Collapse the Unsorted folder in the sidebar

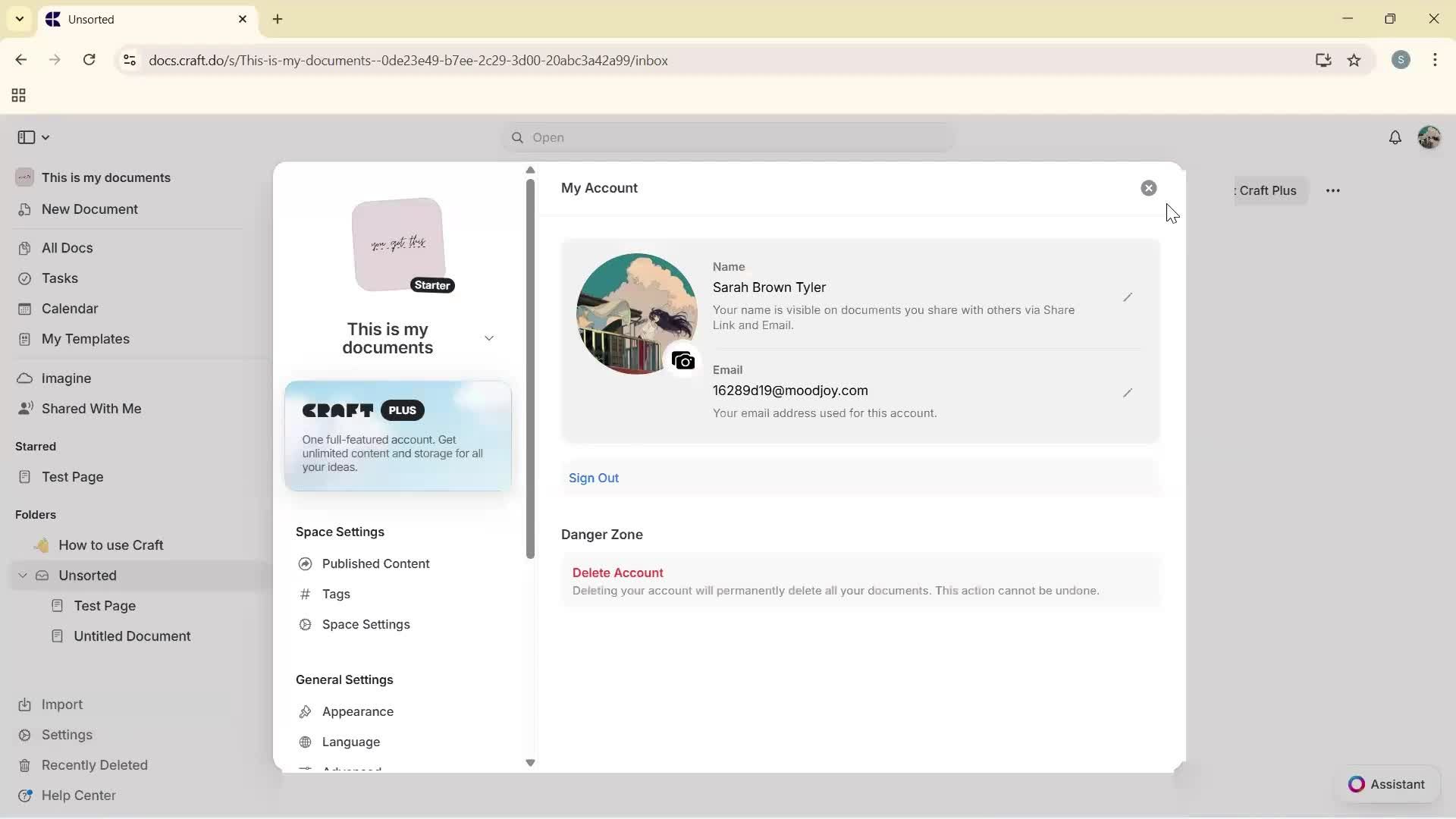point(22,575)
